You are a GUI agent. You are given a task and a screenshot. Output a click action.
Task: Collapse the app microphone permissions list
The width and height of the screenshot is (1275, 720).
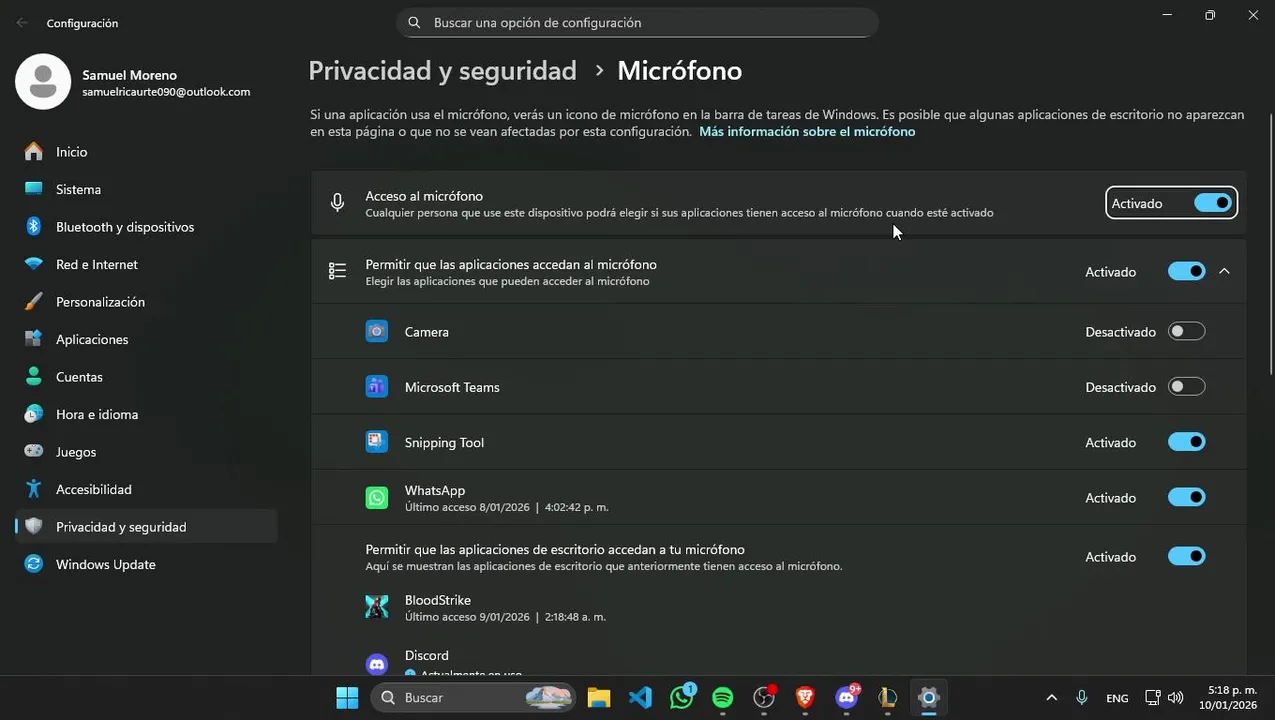click(x=1224, y=271)
